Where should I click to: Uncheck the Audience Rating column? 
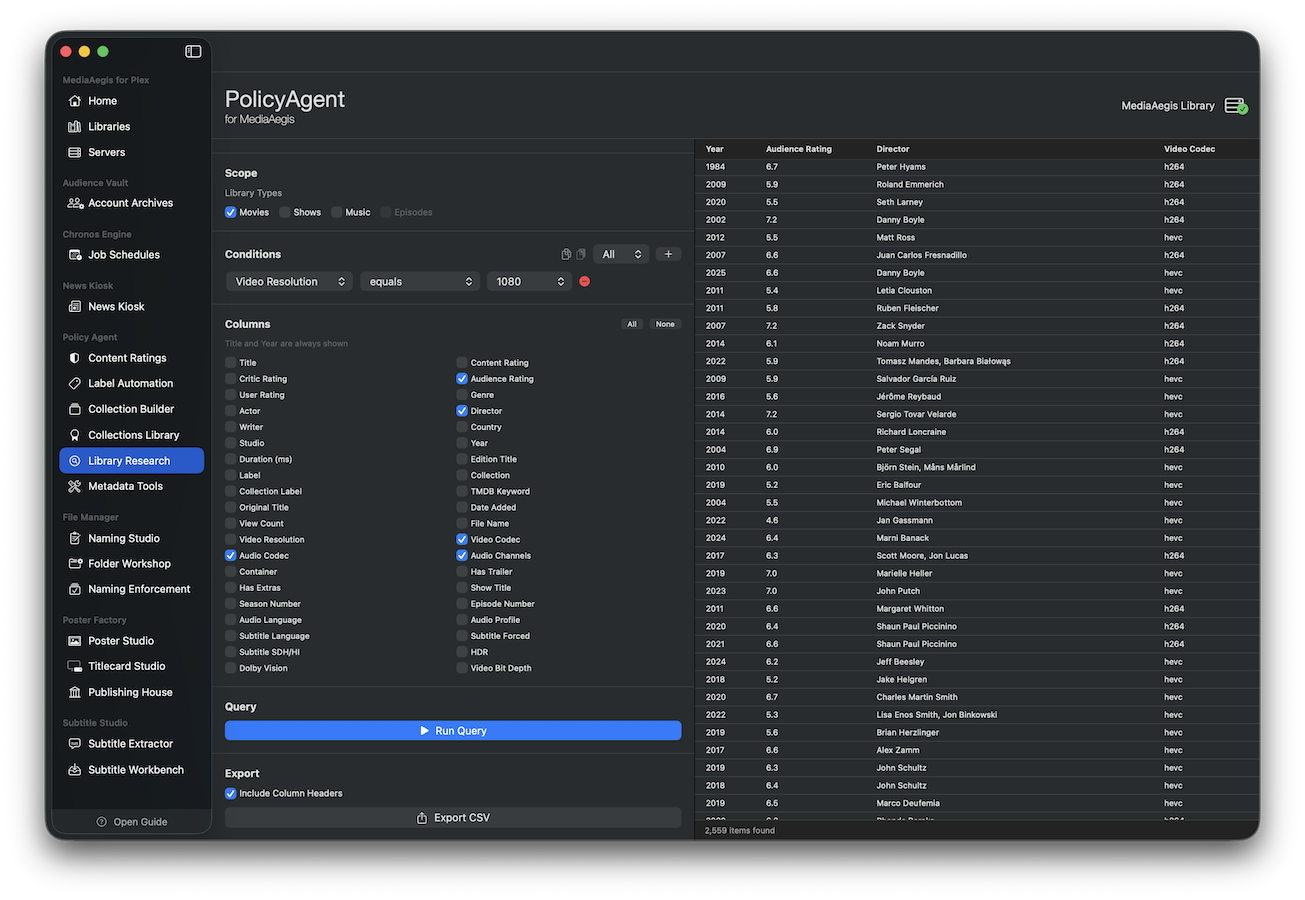462,379
